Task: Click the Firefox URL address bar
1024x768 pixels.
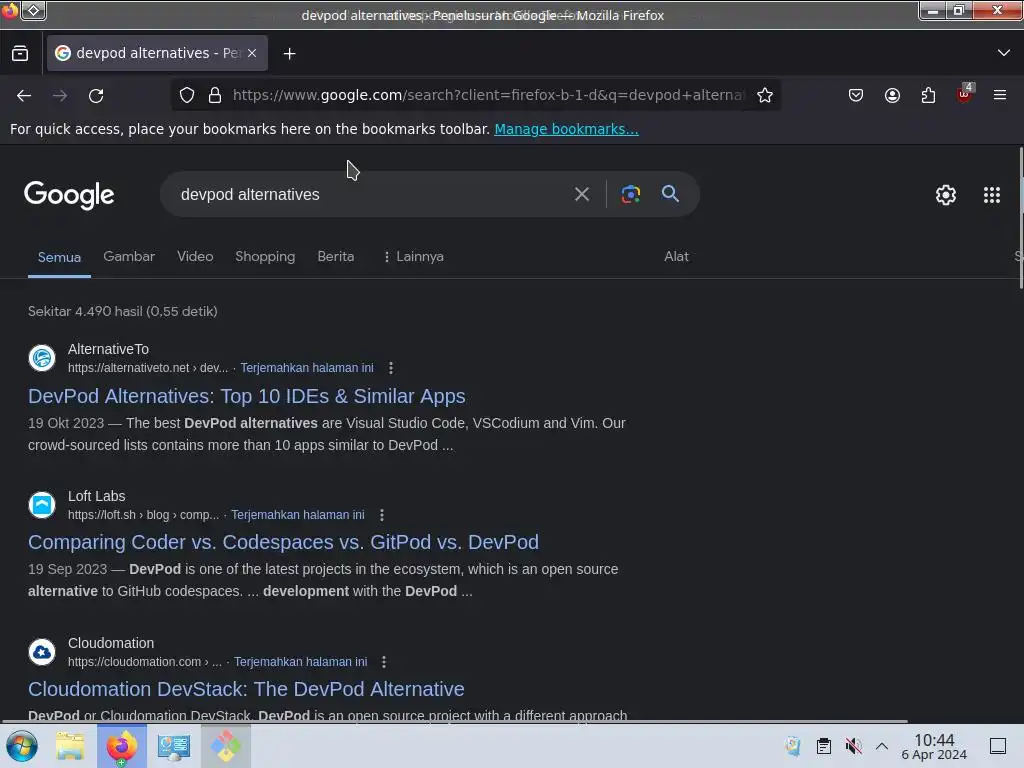Action: click(x=487, y=95)
